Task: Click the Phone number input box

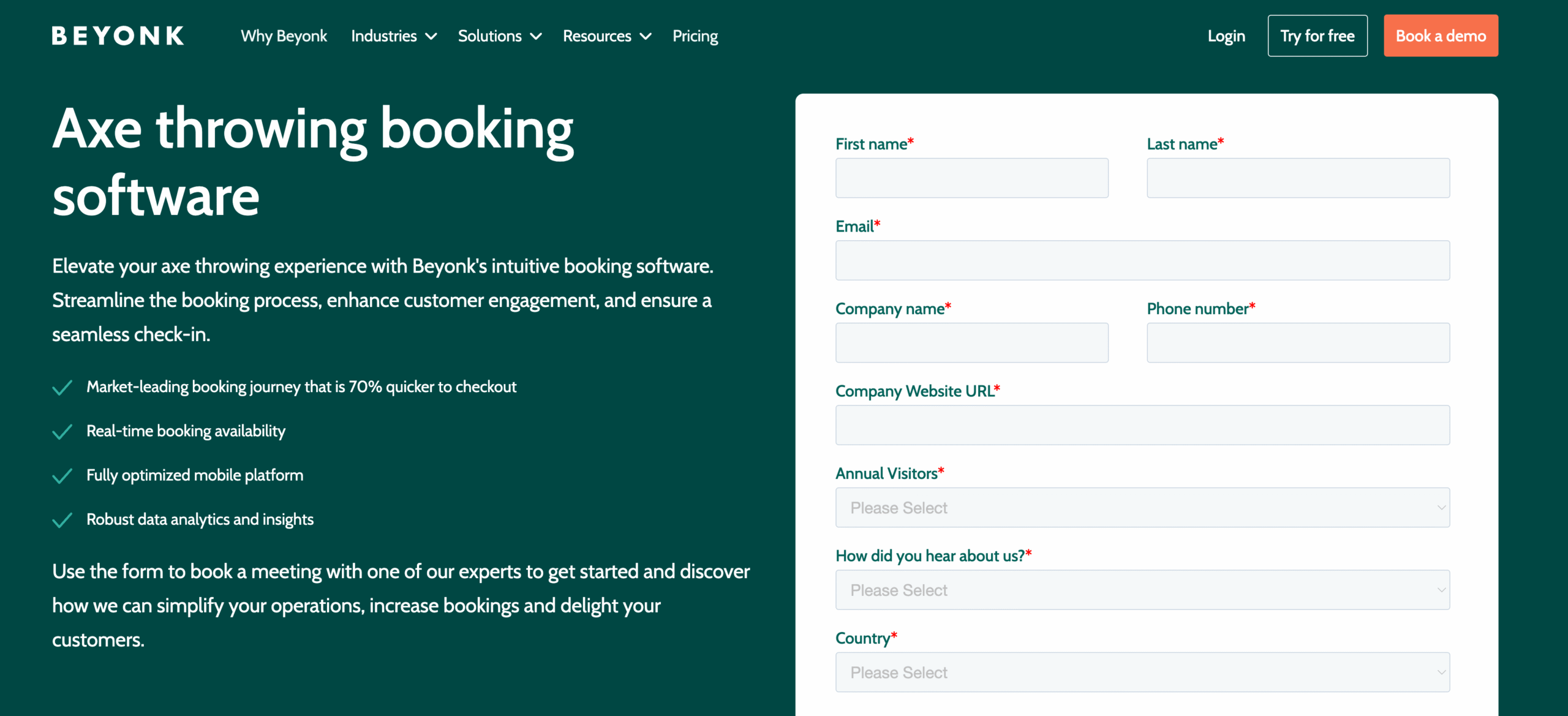Action: [1298, 342]
